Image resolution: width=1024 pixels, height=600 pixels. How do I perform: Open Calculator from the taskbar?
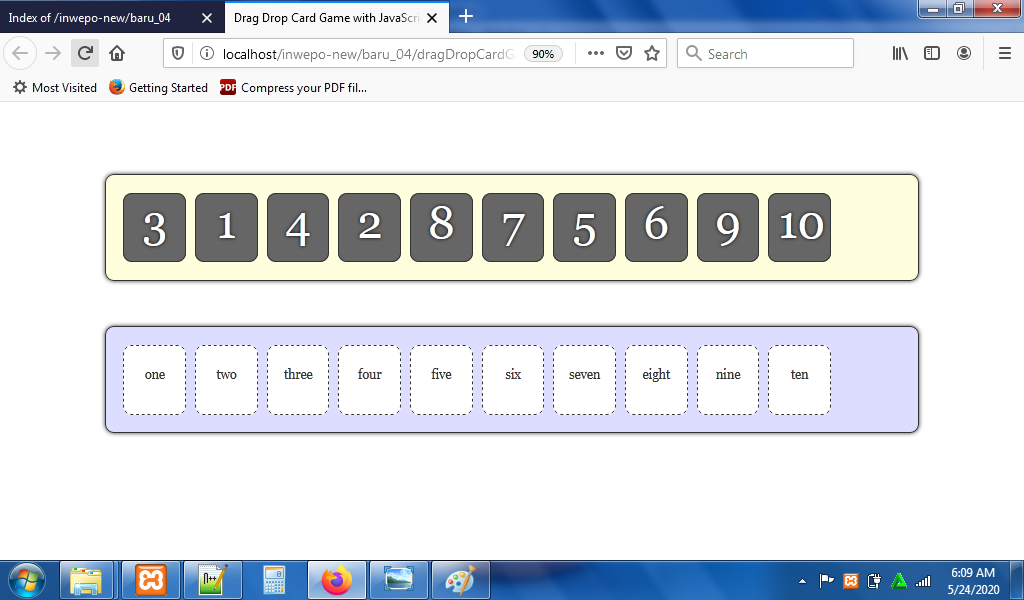pyautogui.click(x=274, y=580)
